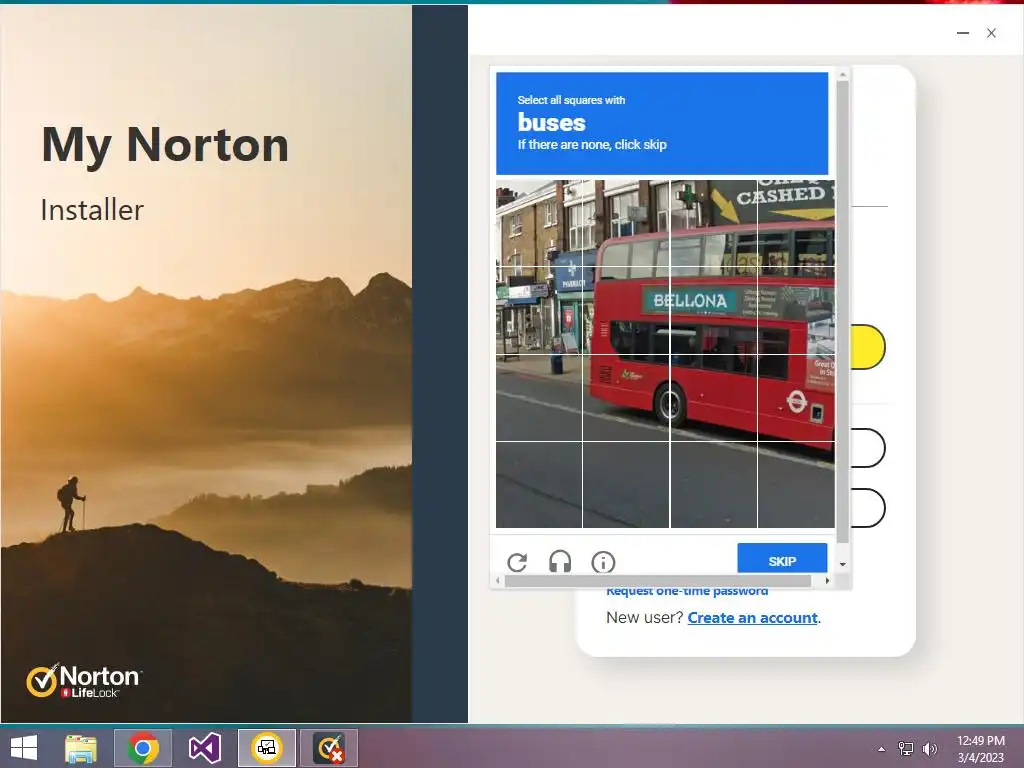Click the blue SKIP button
This screenshot has width=1024, height=768.
[782, 560]
